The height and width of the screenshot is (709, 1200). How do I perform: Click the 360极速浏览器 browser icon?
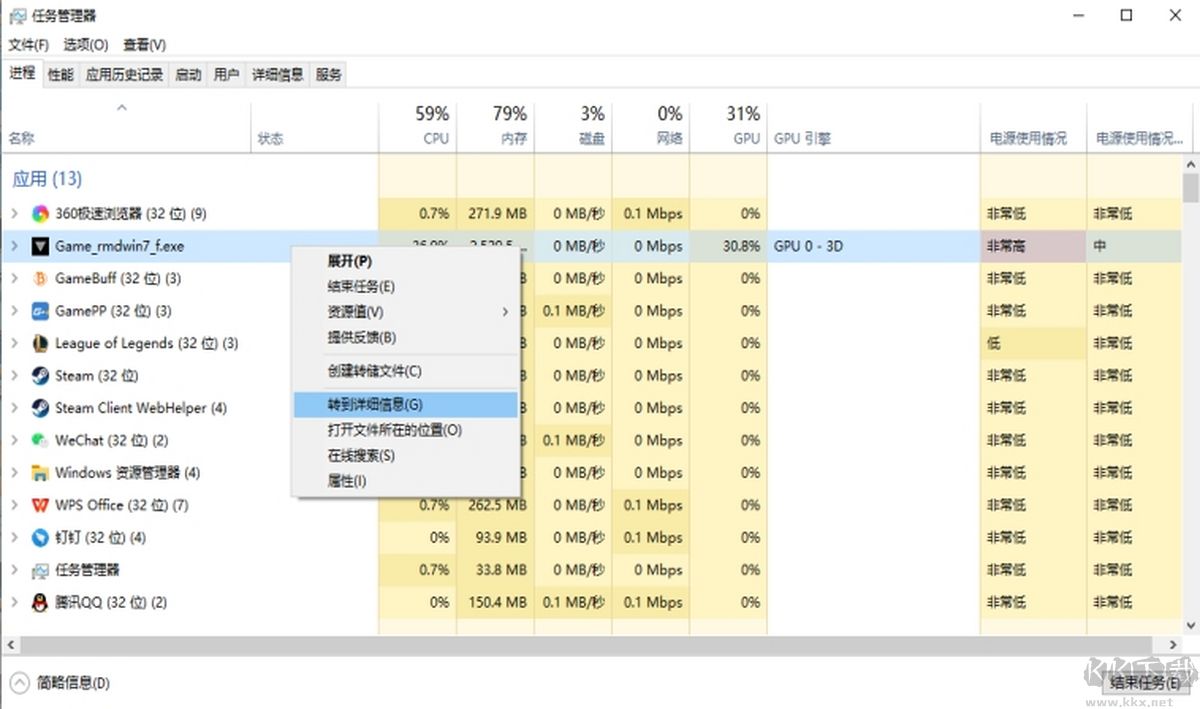(x=39, y=213)
